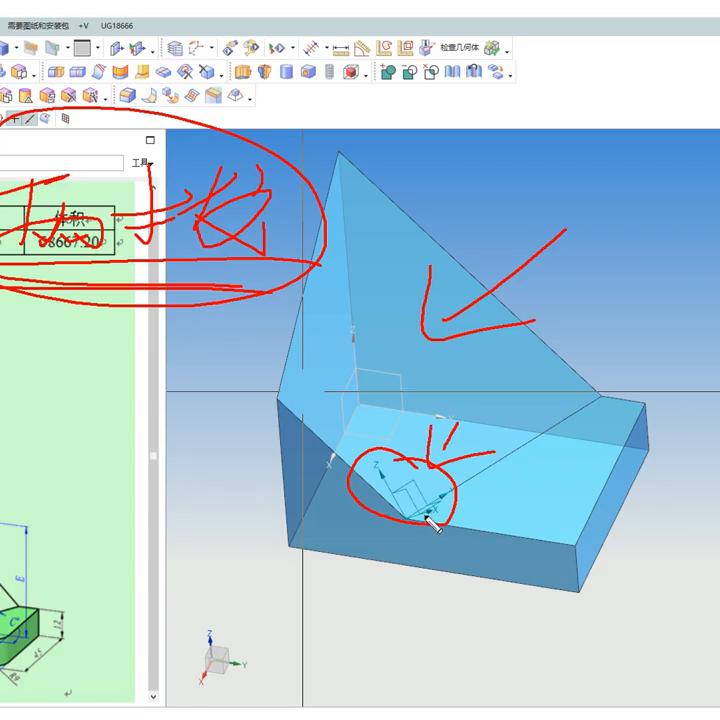Expand the boolean toolbar overflow arrow
Viewport: 720px width, 720px height.
click(511, 76)
